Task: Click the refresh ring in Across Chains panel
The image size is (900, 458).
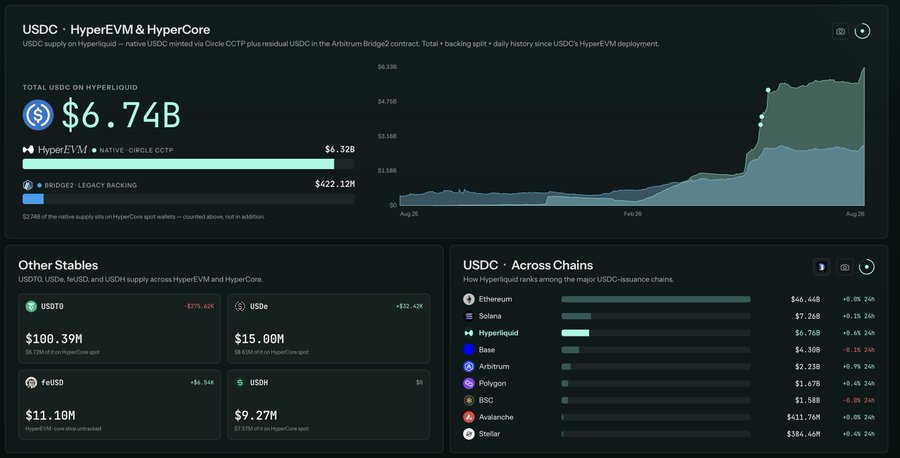Action: click(x=866, y=267)
